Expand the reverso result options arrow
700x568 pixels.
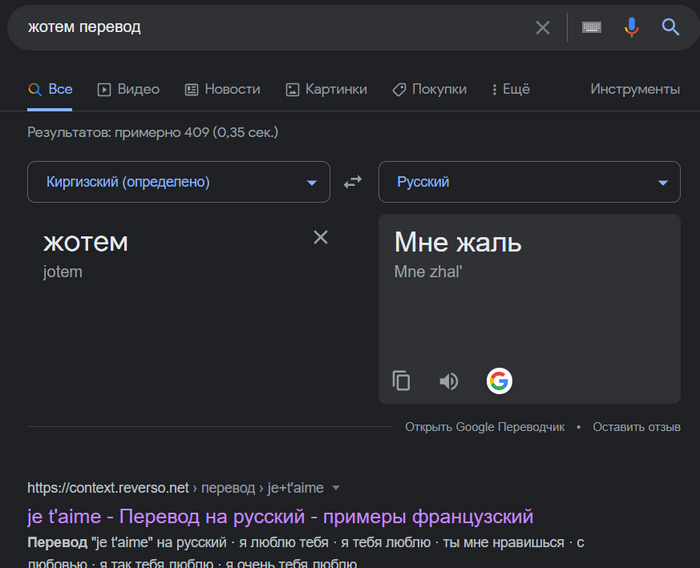[x=336, y=488]
